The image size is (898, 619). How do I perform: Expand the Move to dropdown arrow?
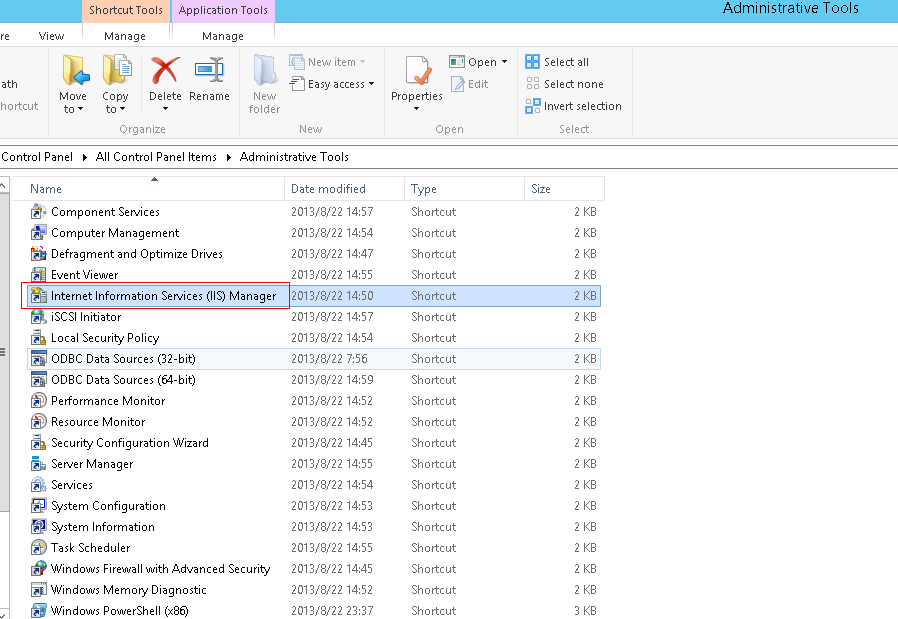click(80, 109)
